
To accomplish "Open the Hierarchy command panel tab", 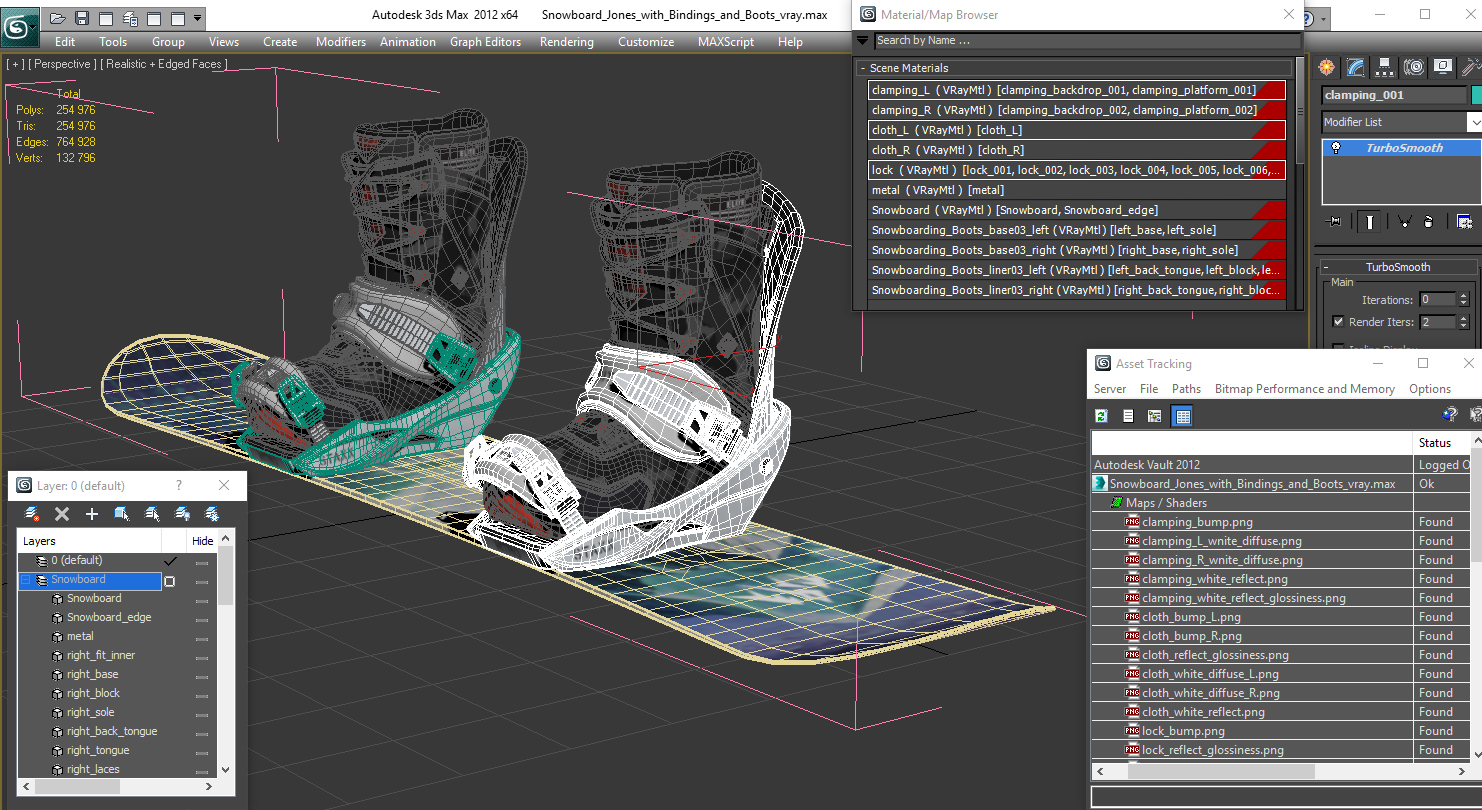I will click(x=1384, y=67).
